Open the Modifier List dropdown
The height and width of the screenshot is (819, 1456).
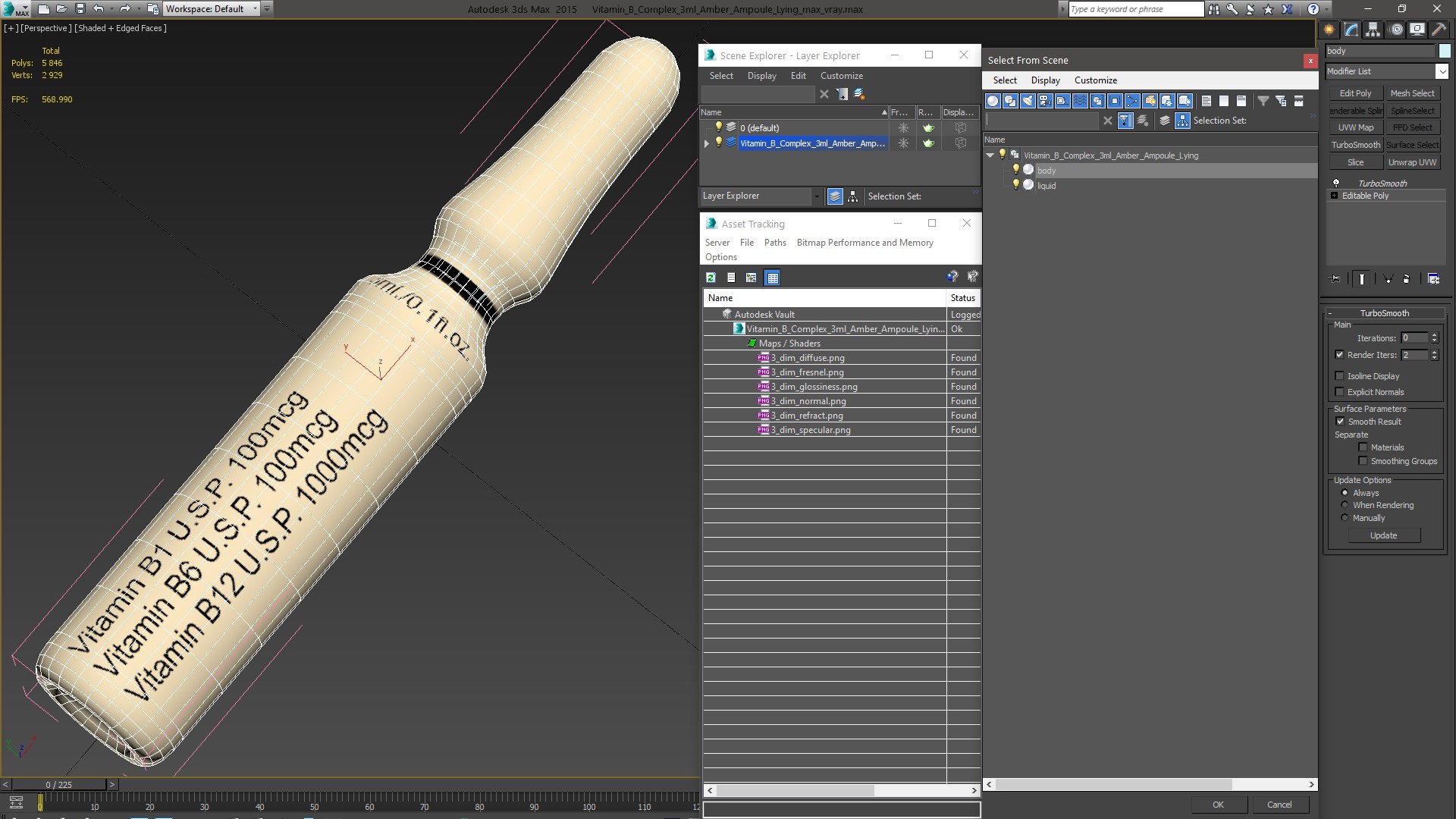[x=1442, y=71]
